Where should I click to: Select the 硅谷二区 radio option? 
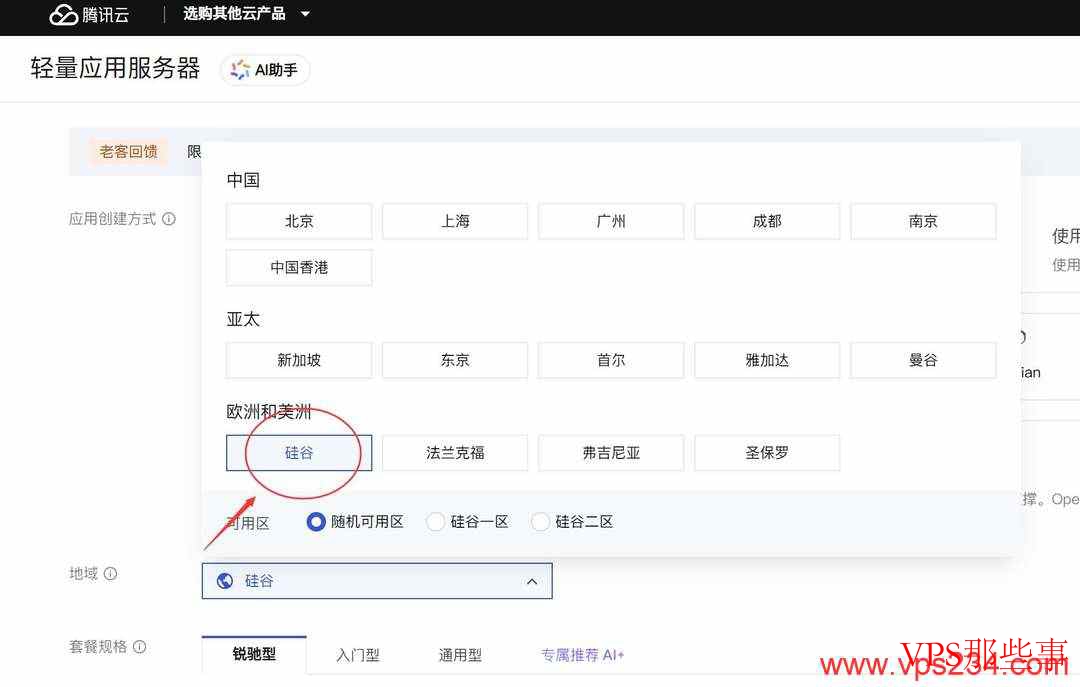click(541, 522)
